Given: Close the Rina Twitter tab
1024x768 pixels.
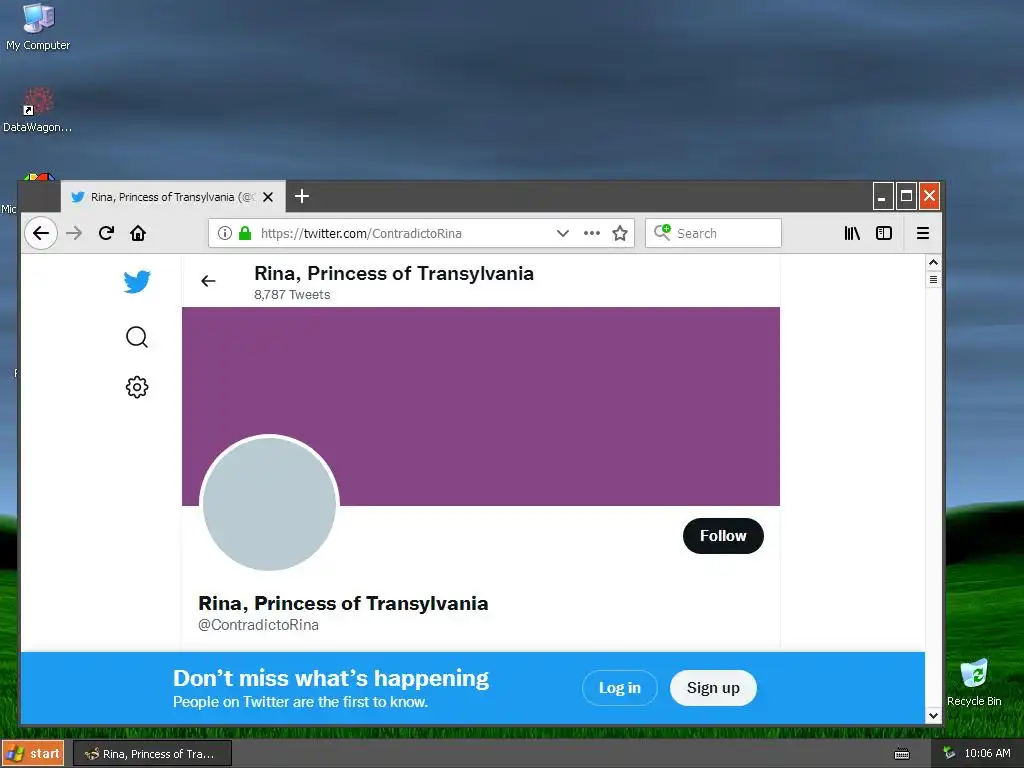Looking at the screenshot, I should click(x=268, y=197).
